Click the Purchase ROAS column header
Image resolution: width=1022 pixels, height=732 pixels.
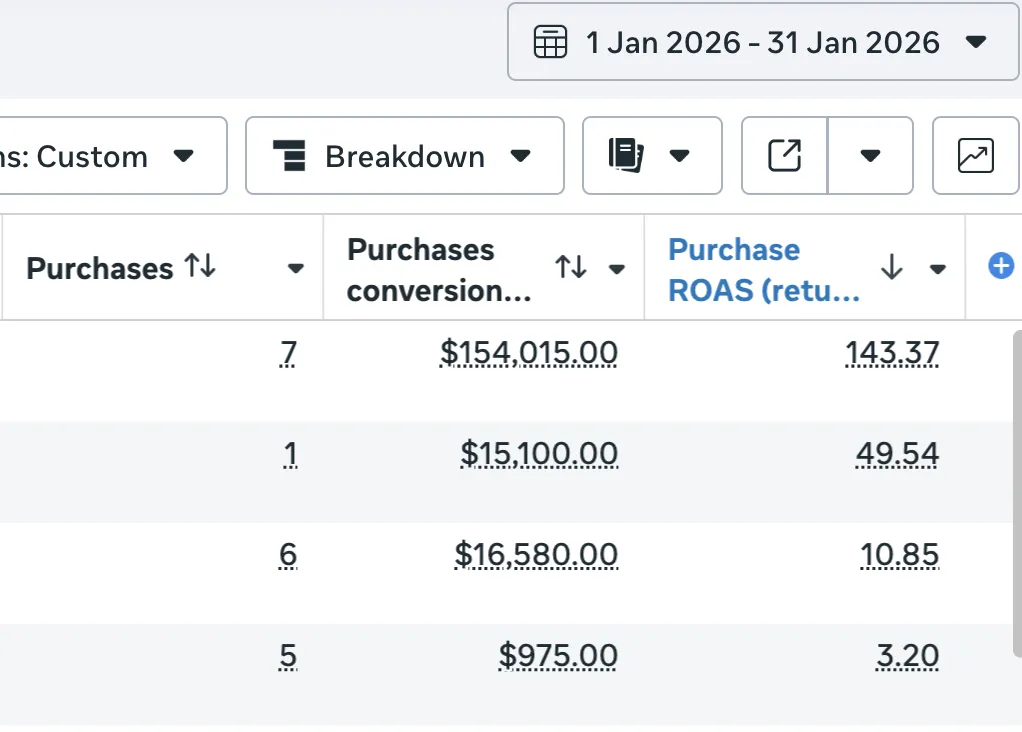coord(763,268)
